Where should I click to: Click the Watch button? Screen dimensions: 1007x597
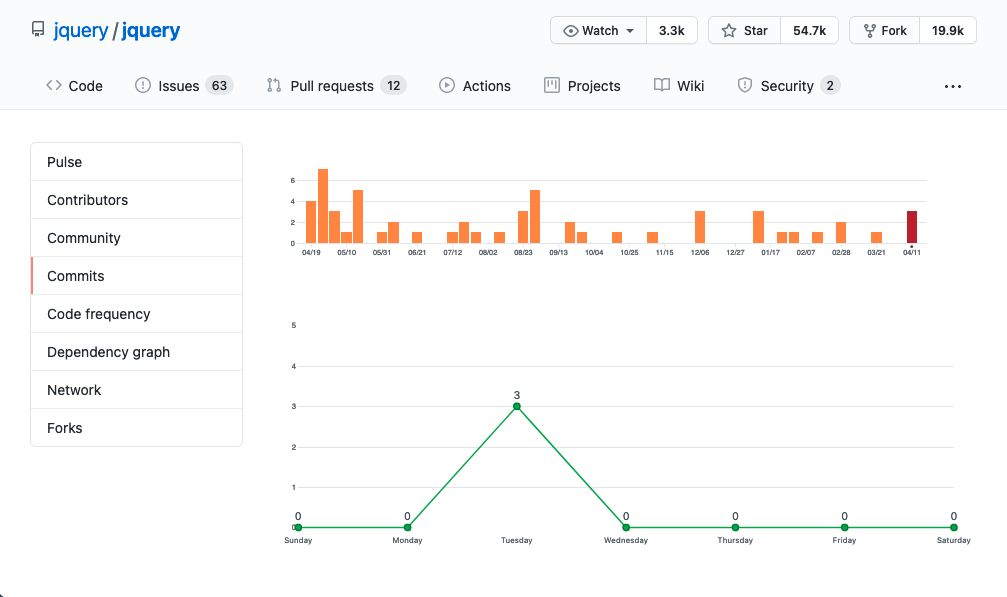pos(599,30)
